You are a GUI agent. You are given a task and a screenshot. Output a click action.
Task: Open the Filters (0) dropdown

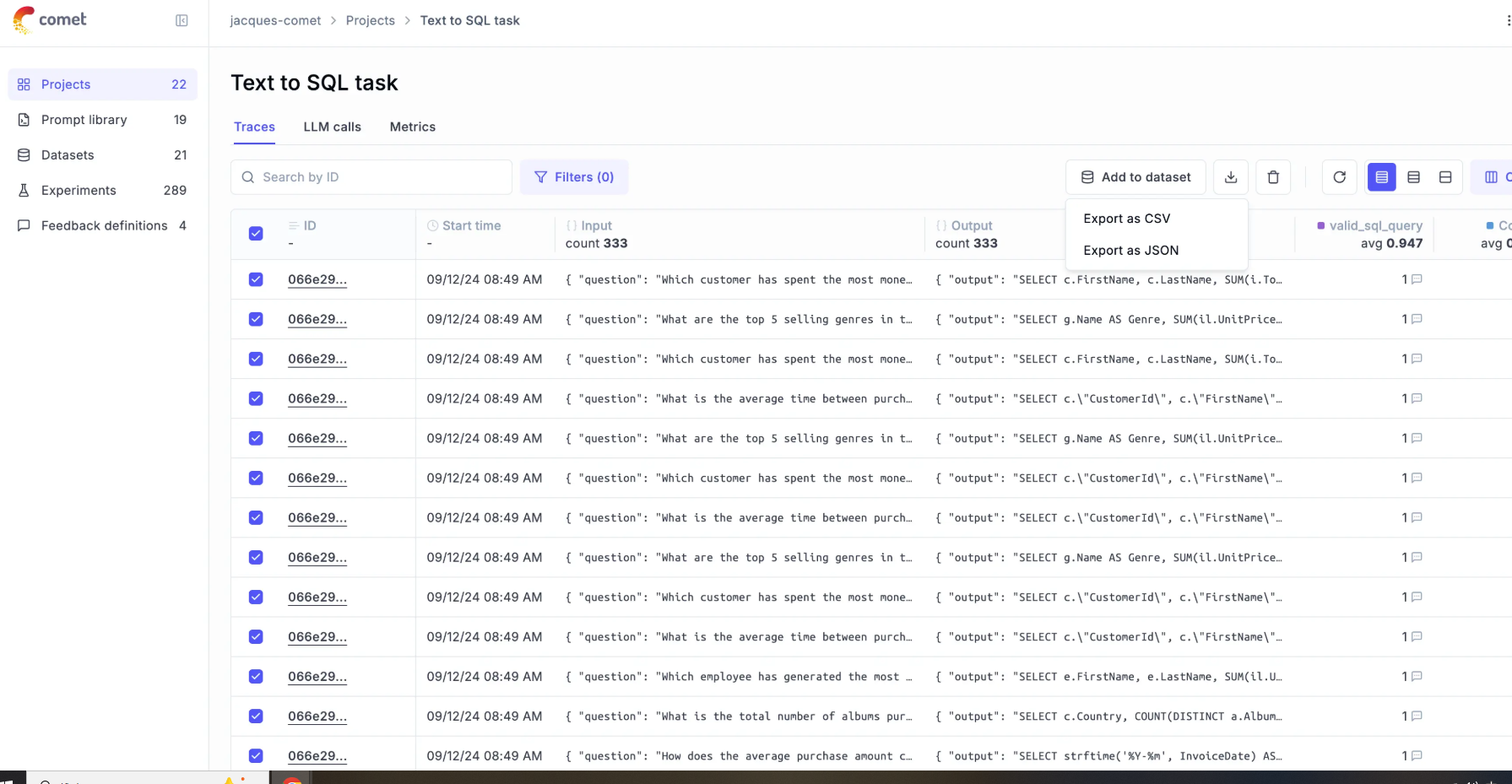tap(574, 177)
